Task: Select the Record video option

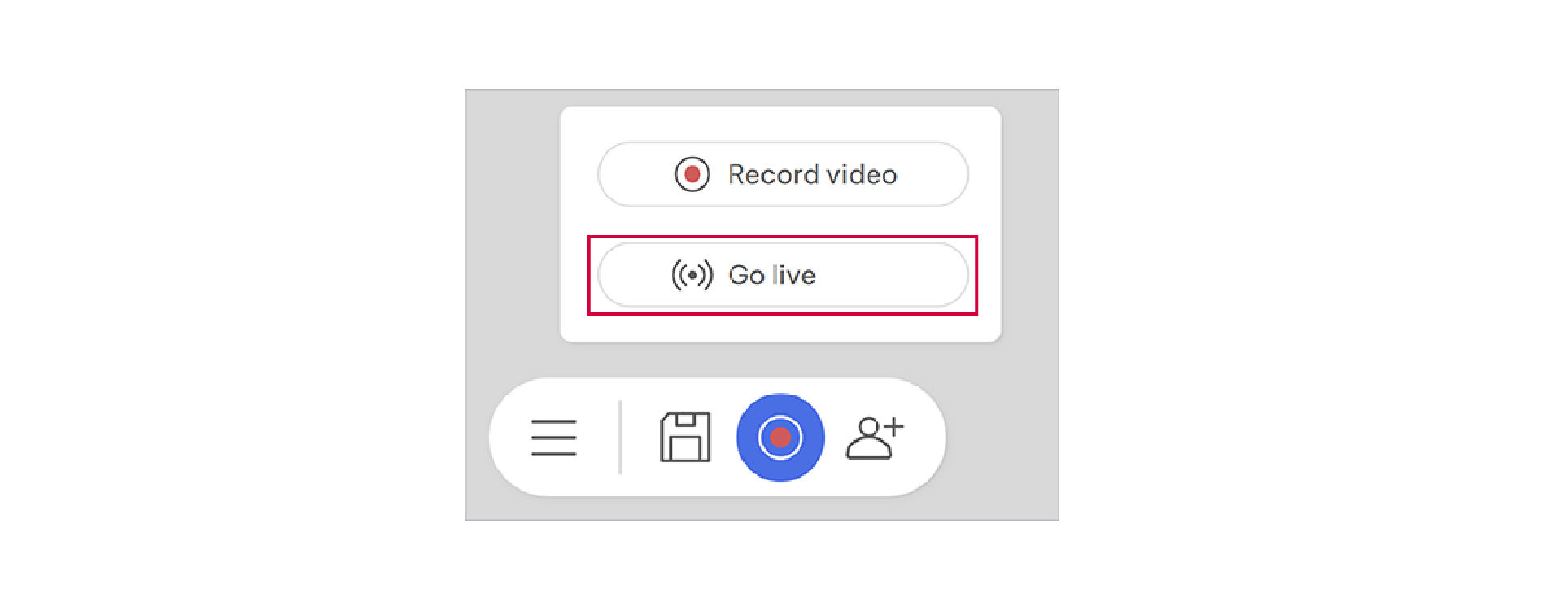Action: pyautogui.click(x=783, y=174)
